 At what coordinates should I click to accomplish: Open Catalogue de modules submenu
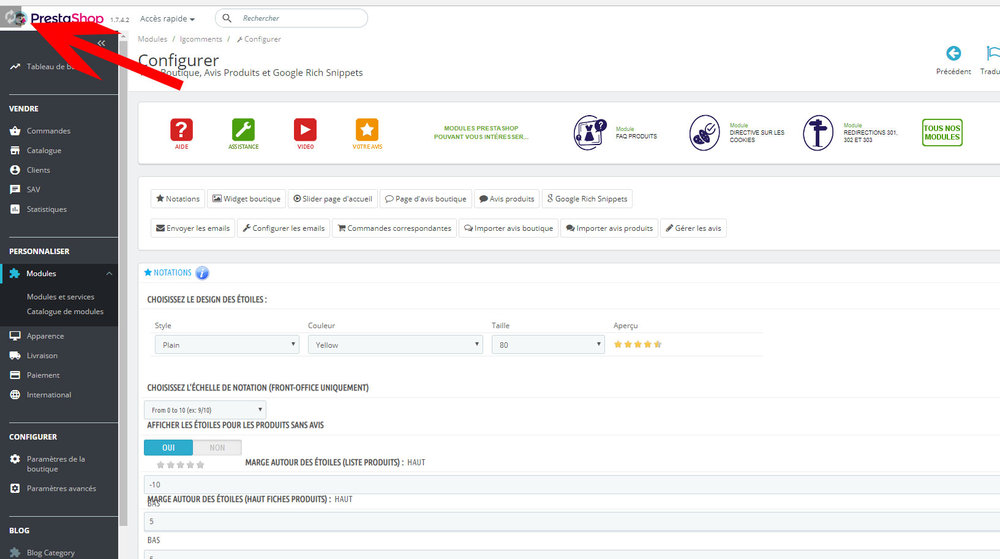click(x=64, y=312)
